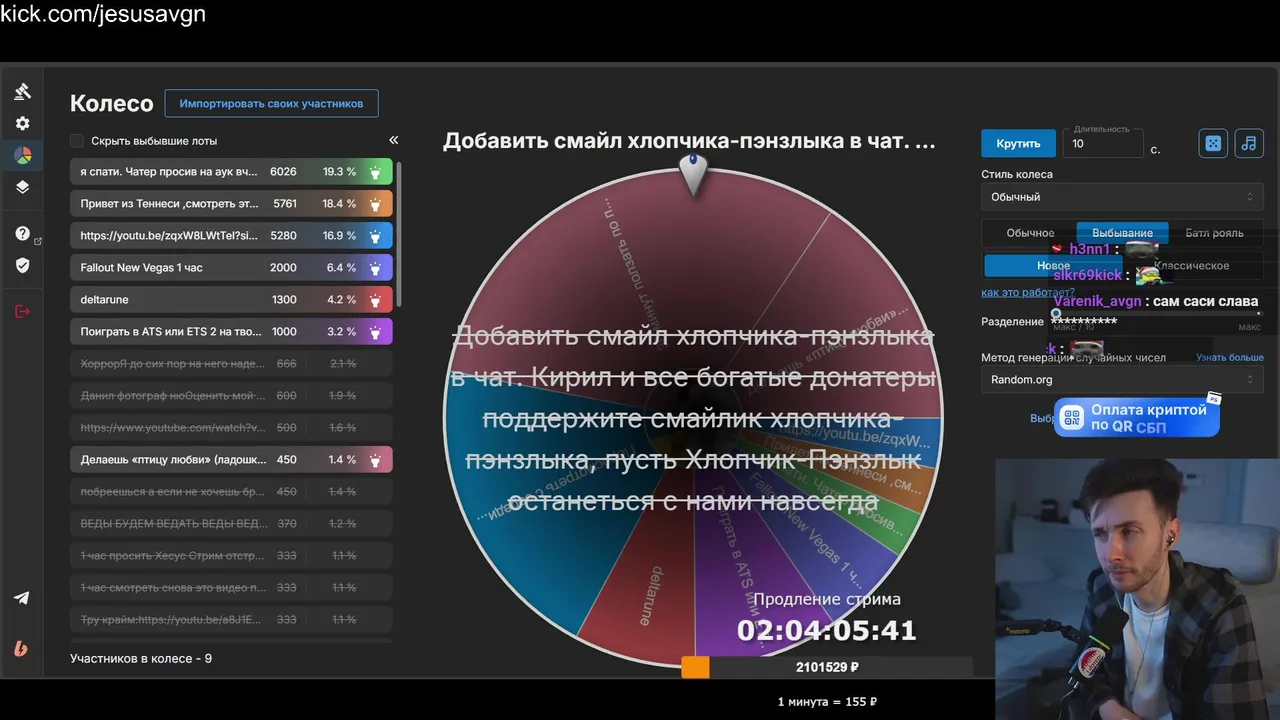This screenshot has height=720, width=1280.
Task: Open the 'Узнать больше' link
Action: pos(1230,357)
